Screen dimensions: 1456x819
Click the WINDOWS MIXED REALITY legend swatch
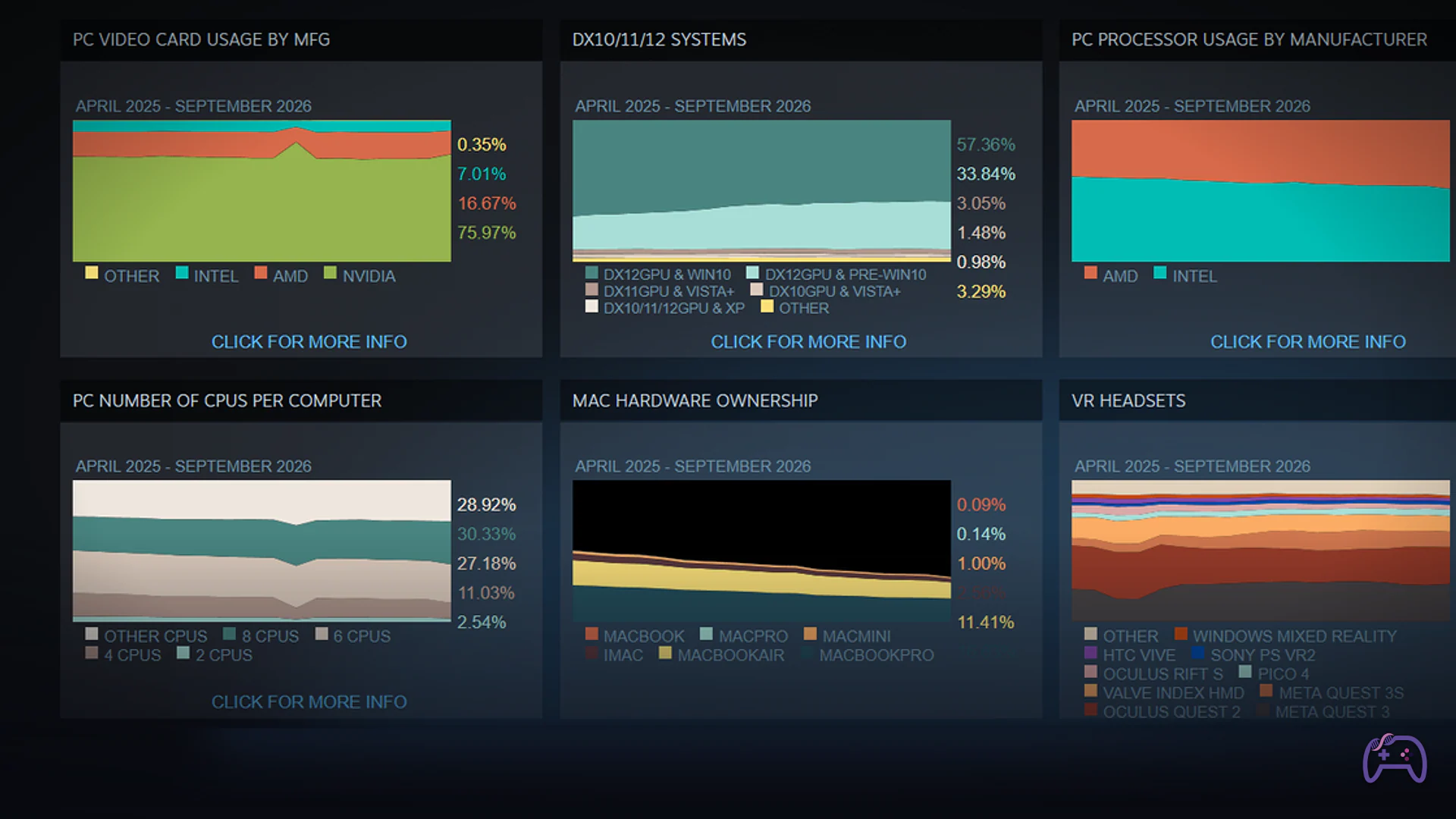coord(1181,634)
